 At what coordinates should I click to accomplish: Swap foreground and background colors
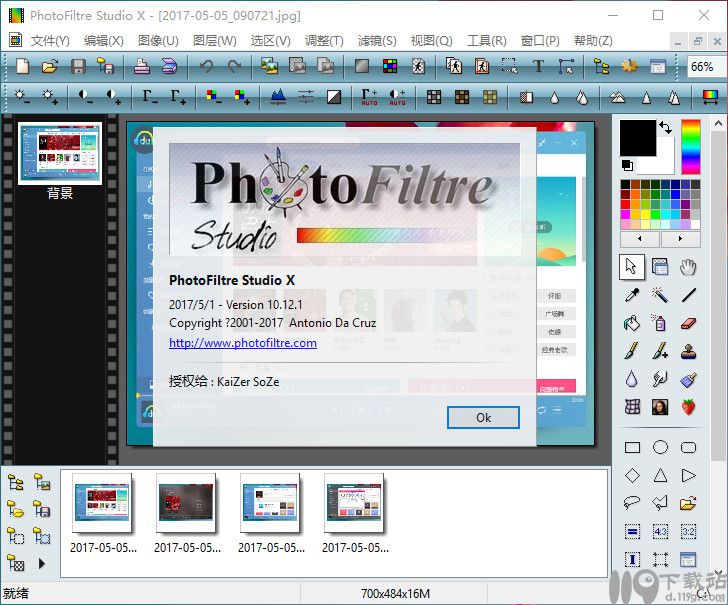tap(665, 127)
